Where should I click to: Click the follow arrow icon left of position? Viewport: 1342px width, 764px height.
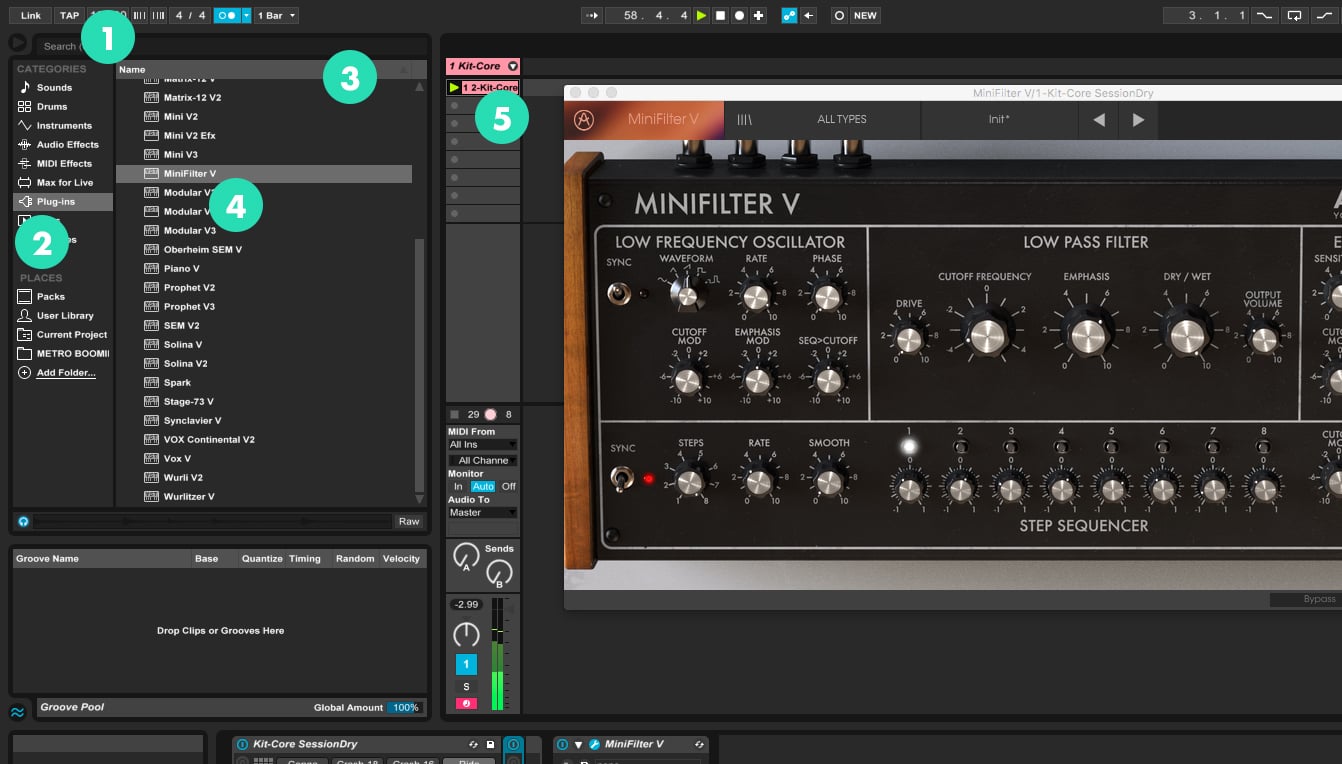pyautogui.click(x=592, y=16)
